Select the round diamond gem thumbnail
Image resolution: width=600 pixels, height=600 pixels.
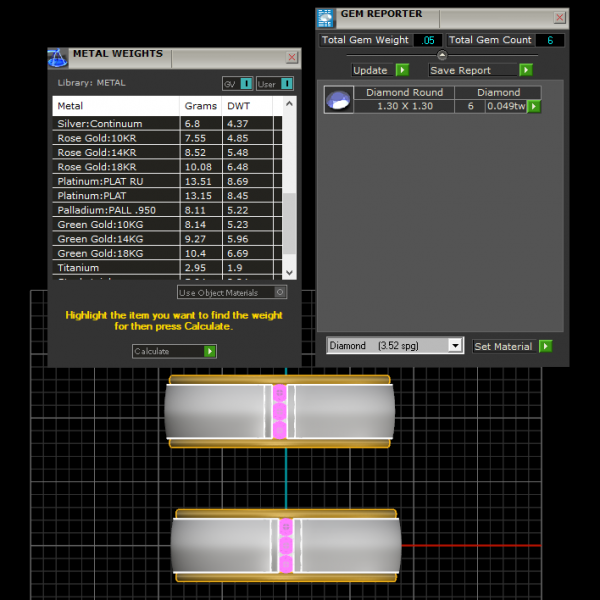point(339,100)
